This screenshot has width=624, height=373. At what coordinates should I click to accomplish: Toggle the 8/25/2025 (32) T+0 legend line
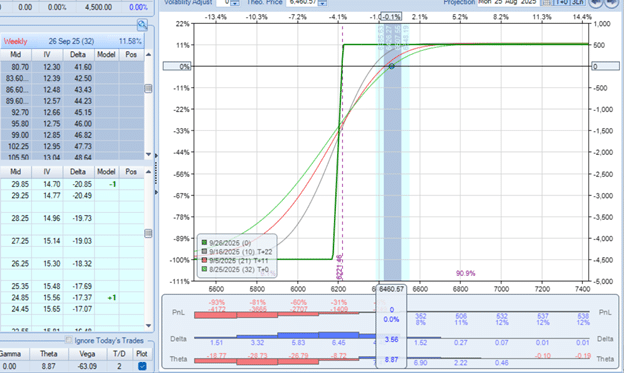pos(235,269)
